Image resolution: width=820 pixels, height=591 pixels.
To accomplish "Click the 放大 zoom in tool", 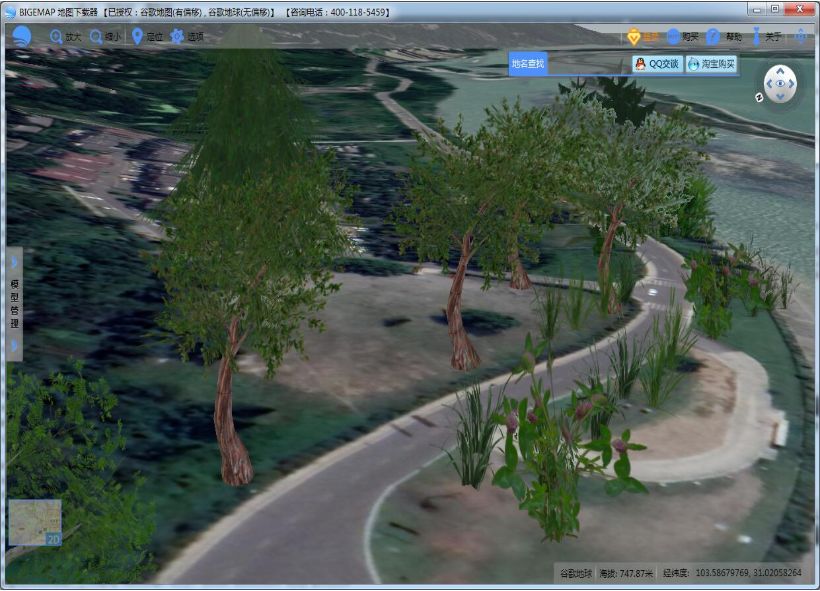I will coord(66,36).
